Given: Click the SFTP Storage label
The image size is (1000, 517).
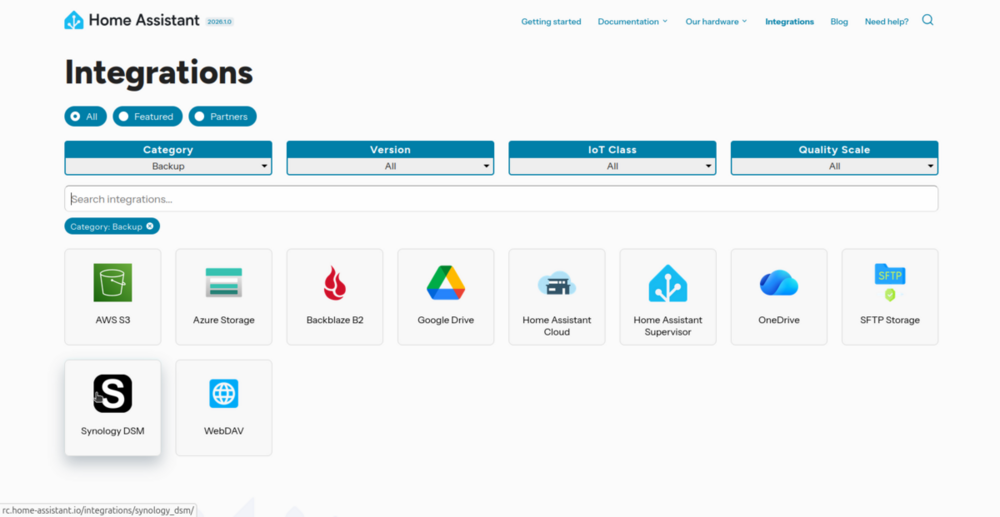Looking at the screenshot, I should [890, 320].
